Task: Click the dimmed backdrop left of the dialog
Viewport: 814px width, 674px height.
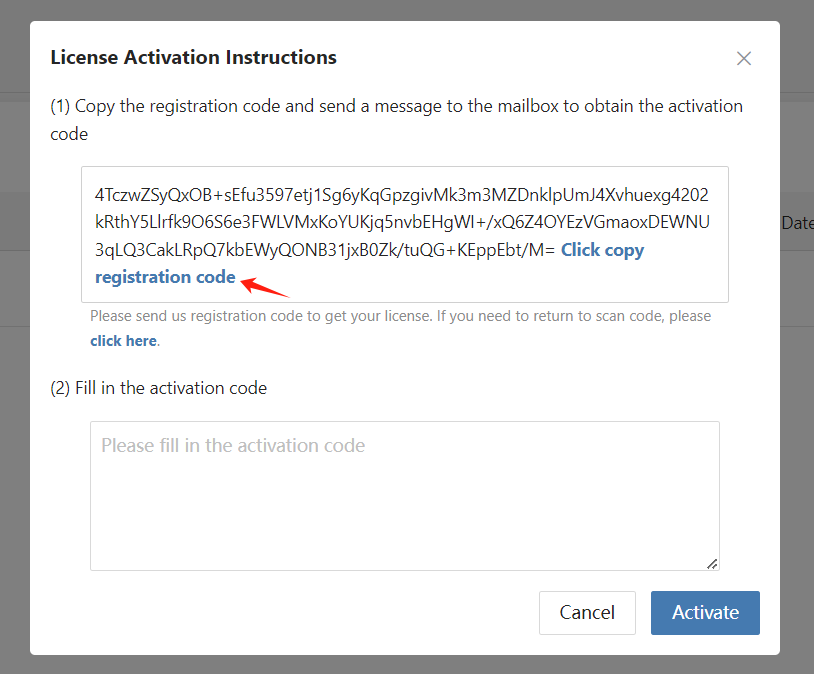Action: pos(14,400)
